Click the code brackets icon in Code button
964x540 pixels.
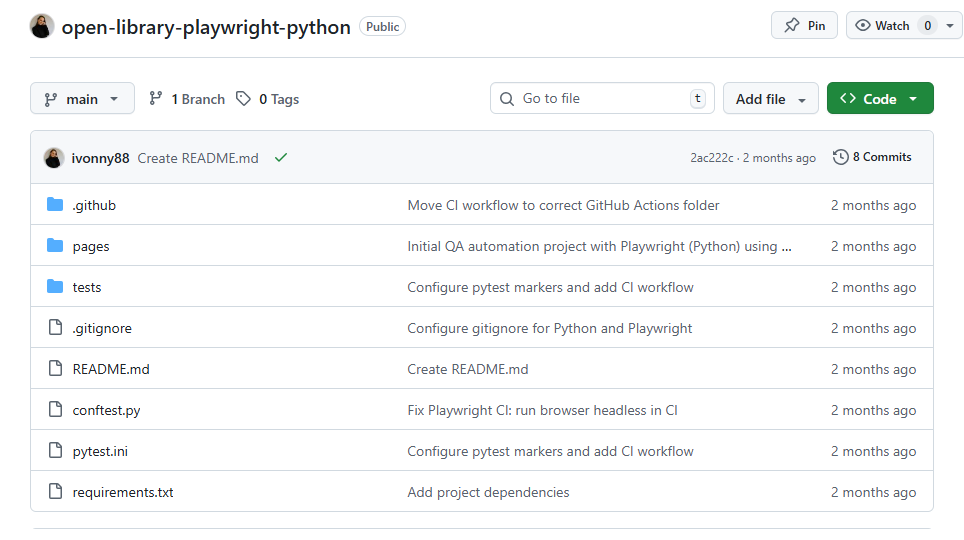point(848,98)
